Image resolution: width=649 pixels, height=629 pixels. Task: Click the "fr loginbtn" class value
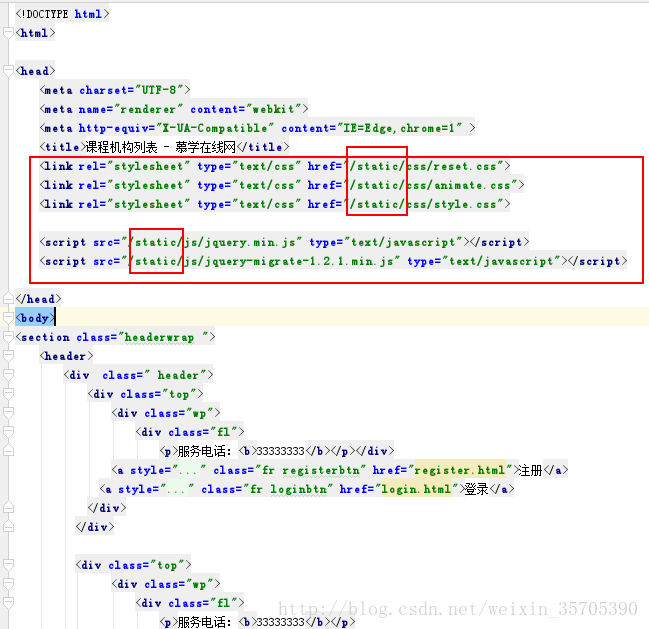point(288,489)
